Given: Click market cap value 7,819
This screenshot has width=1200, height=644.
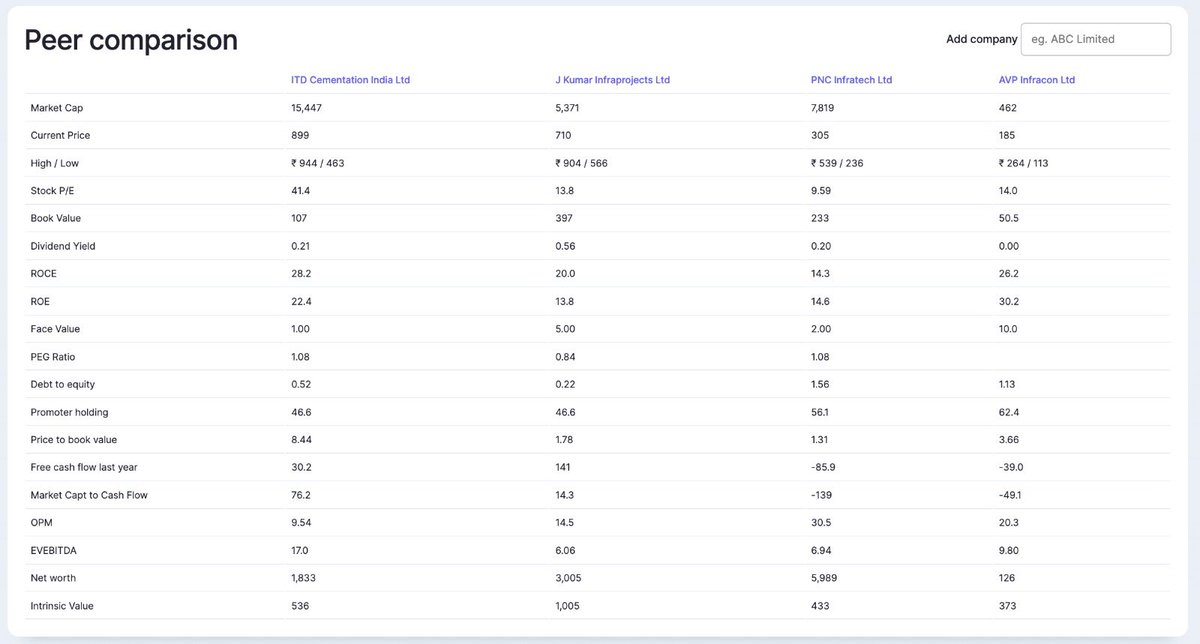Looking at the screenshot, I should pos(823,108).
